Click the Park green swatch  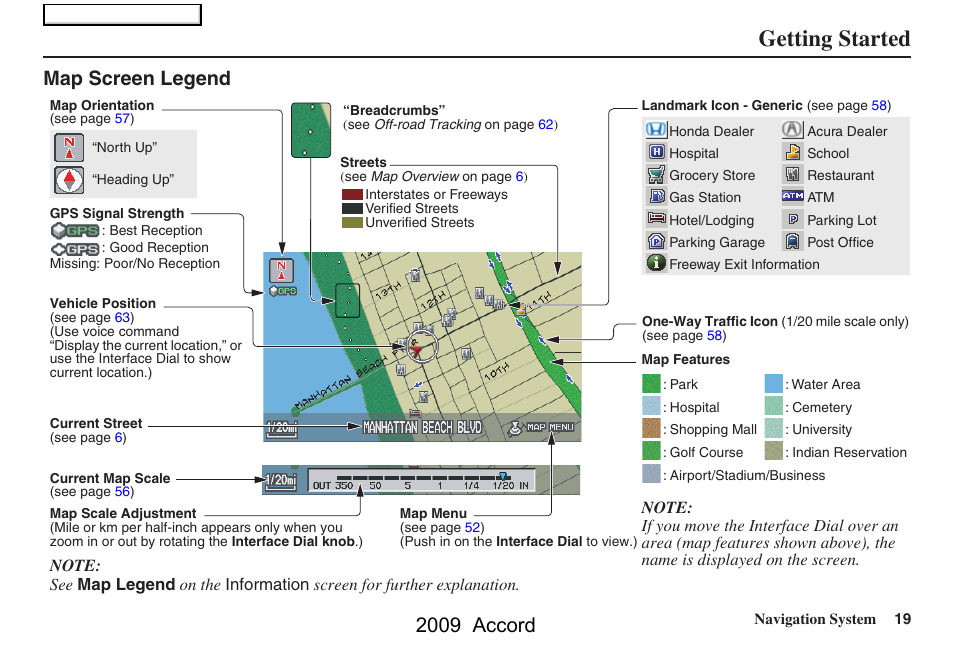pos(651,384)
